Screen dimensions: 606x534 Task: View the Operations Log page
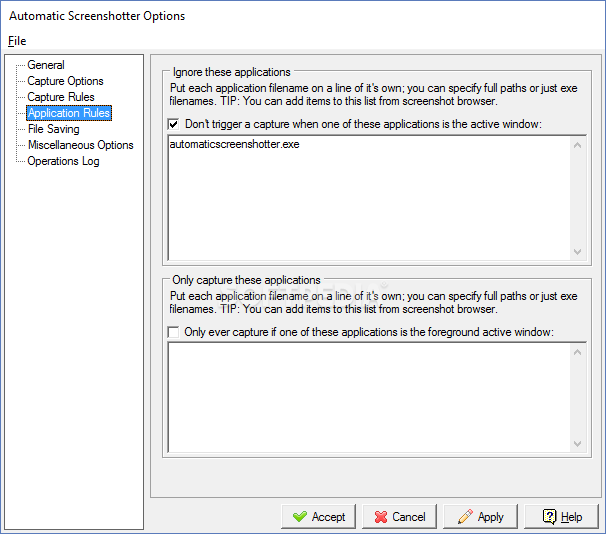coord(63,161)
